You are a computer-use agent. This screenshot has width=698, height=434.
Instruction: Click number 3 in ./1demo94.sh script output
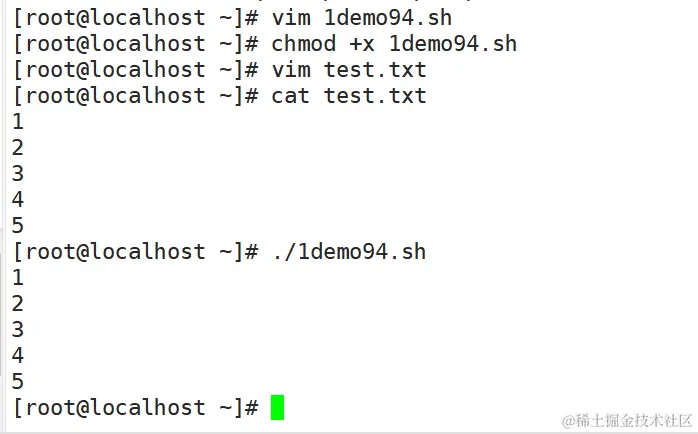coord(18,330)
